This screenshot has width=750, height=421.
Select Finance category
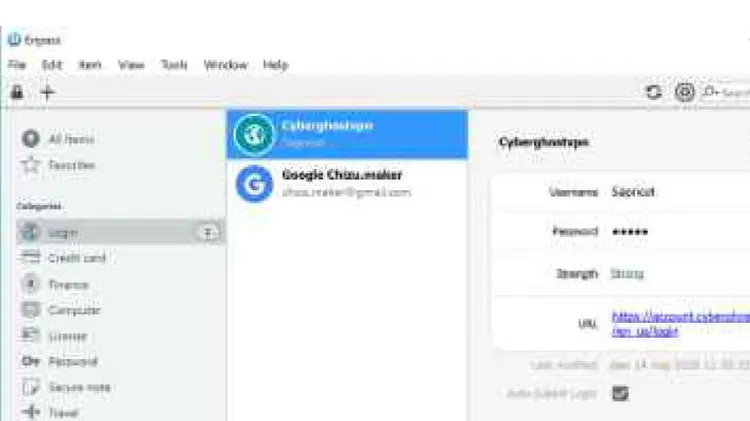pos(55,284)
